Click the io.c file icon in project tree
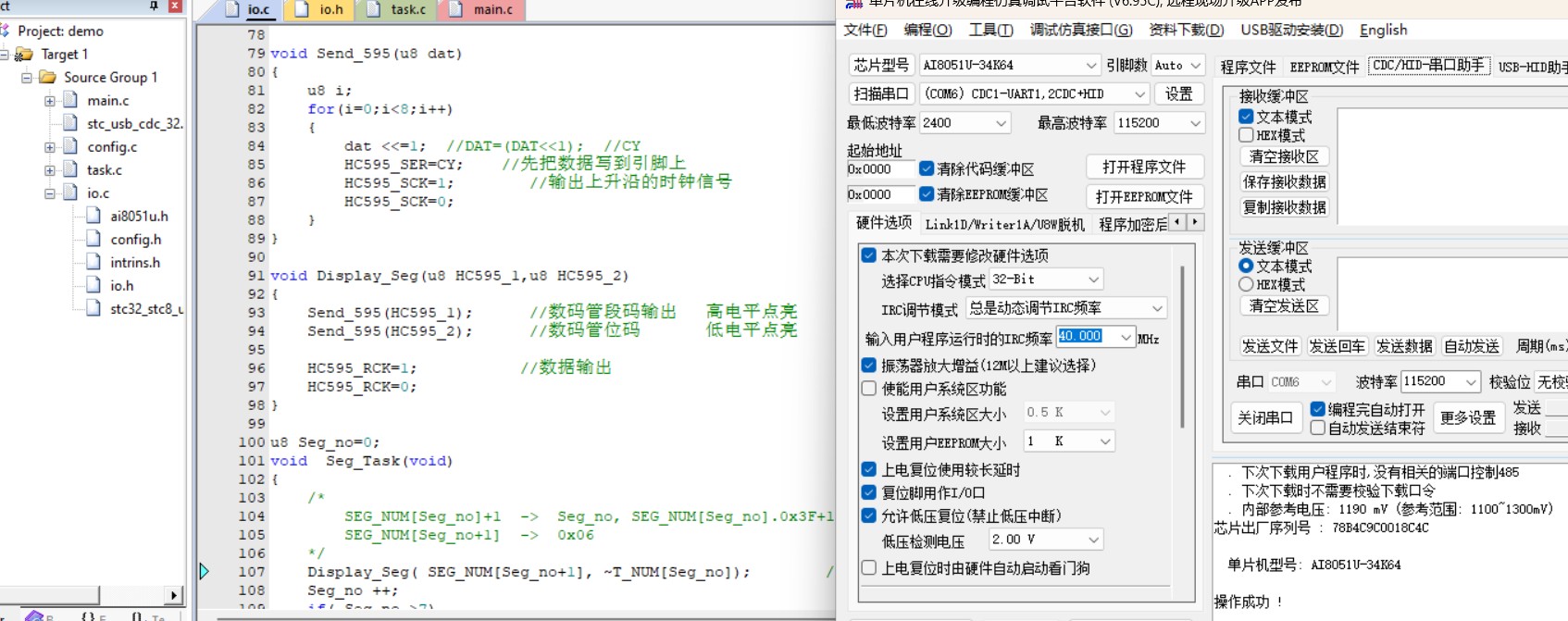The height and width of the screenshot is (621, 1568). [70, 193]
